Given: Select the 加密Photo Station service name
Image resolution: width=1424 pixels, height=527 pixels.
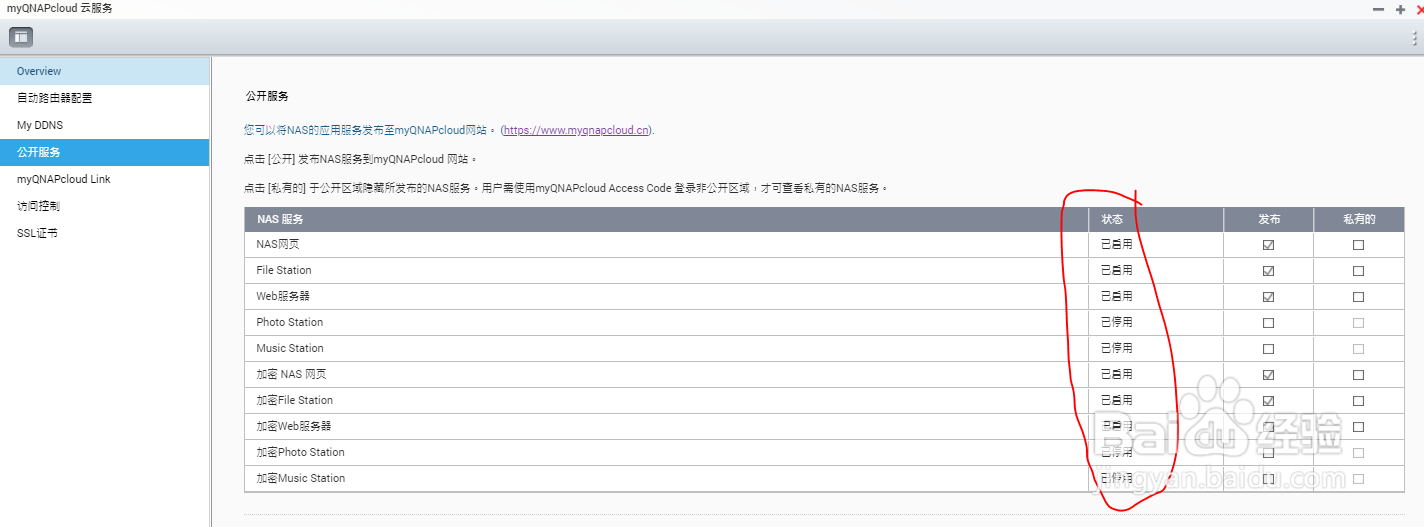Looking at the screenshot, I should point(300,452).
